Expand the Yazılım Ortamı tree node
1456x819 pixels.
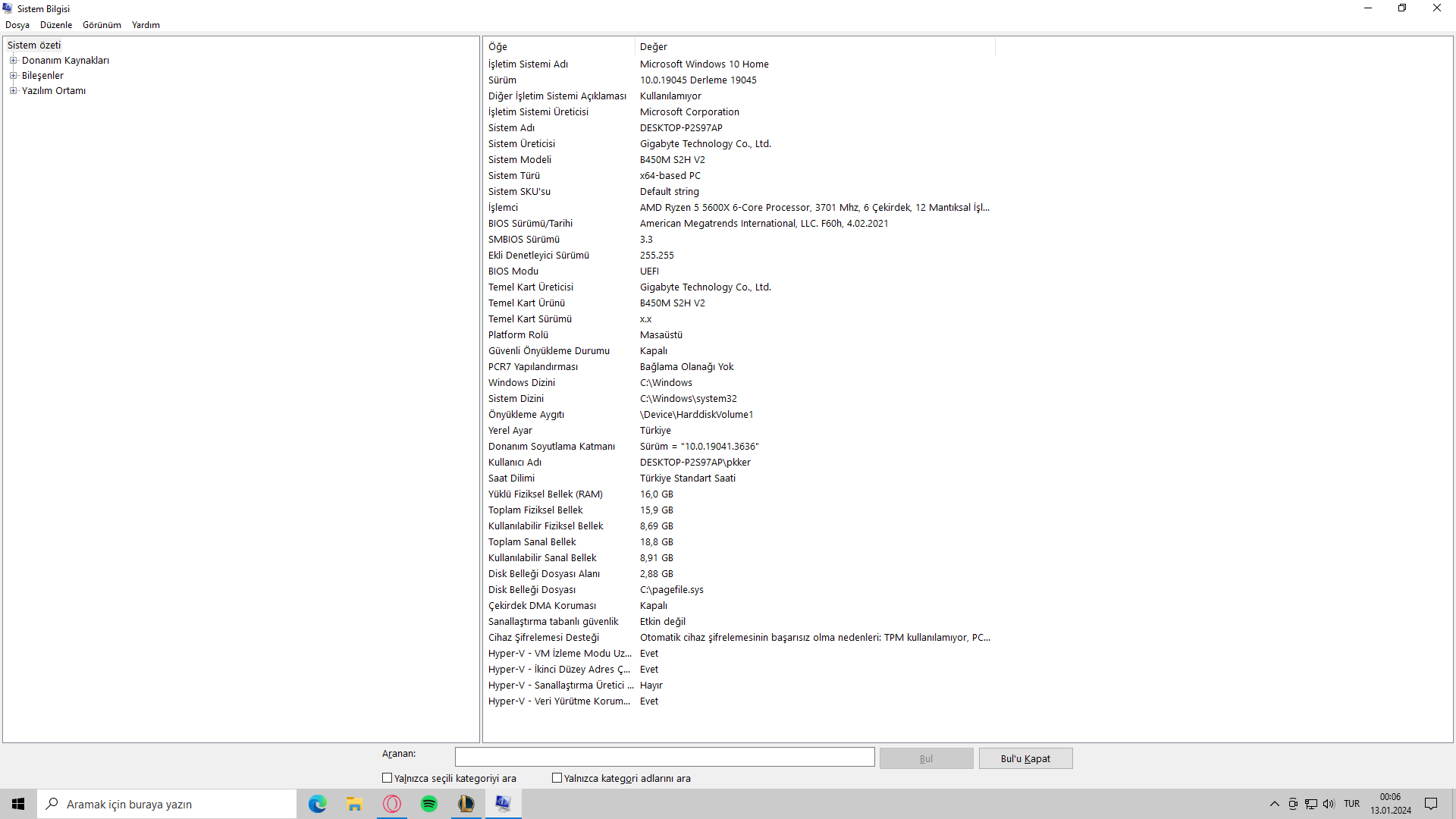pos(13,91)
